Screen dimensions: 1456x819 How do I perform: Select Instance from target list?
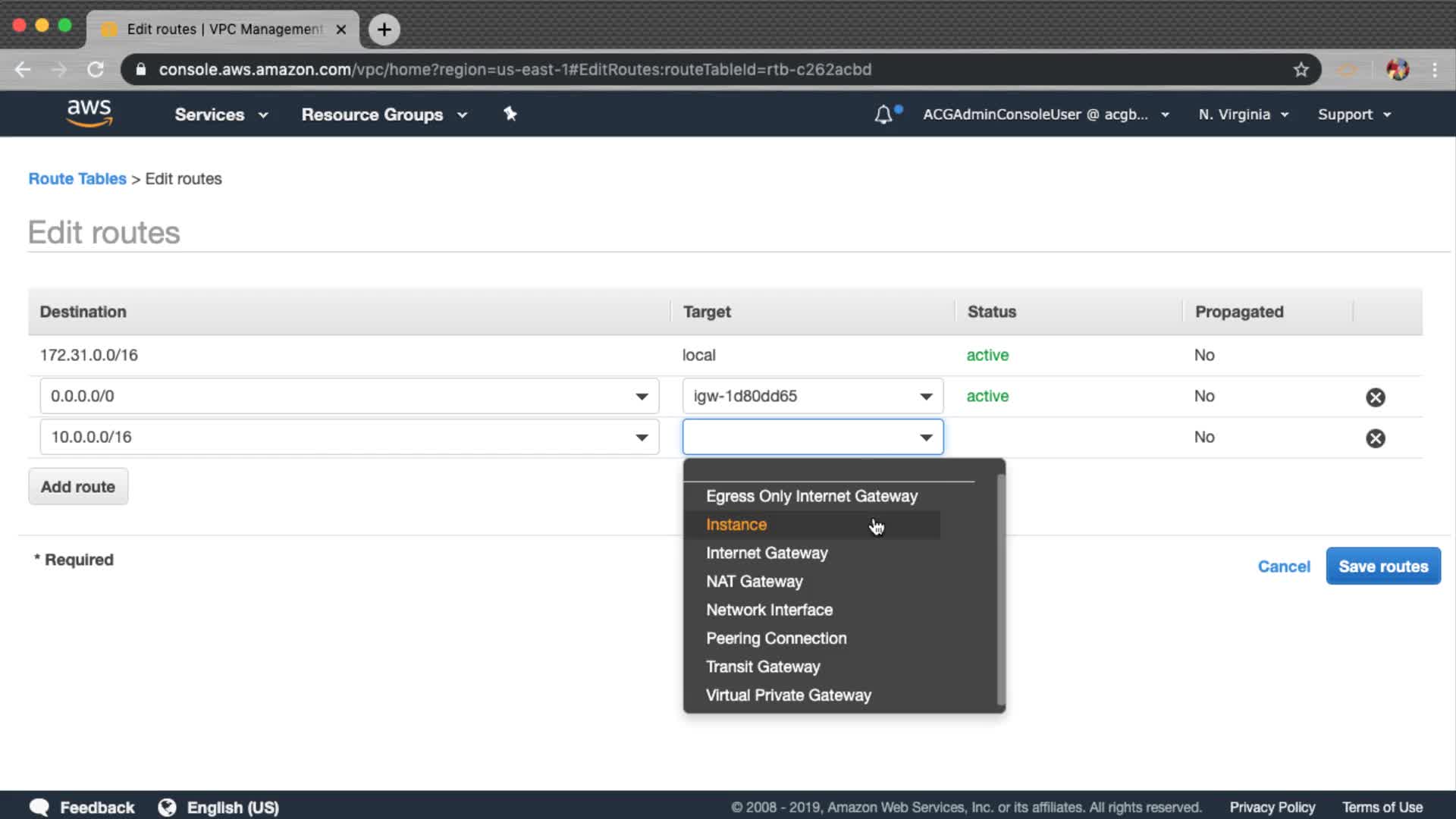736,525
